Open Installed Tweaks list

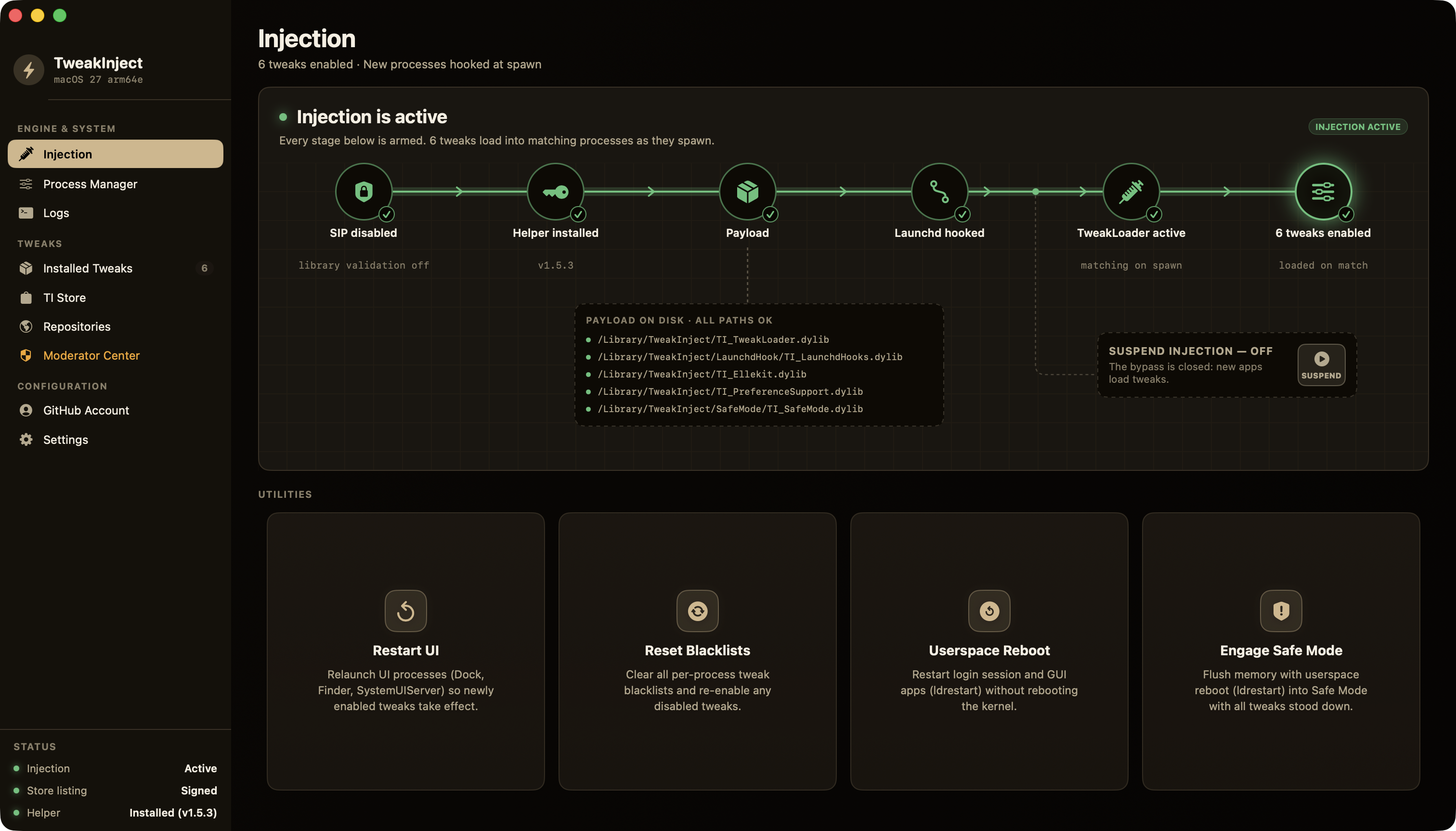(x=115, y=268)
